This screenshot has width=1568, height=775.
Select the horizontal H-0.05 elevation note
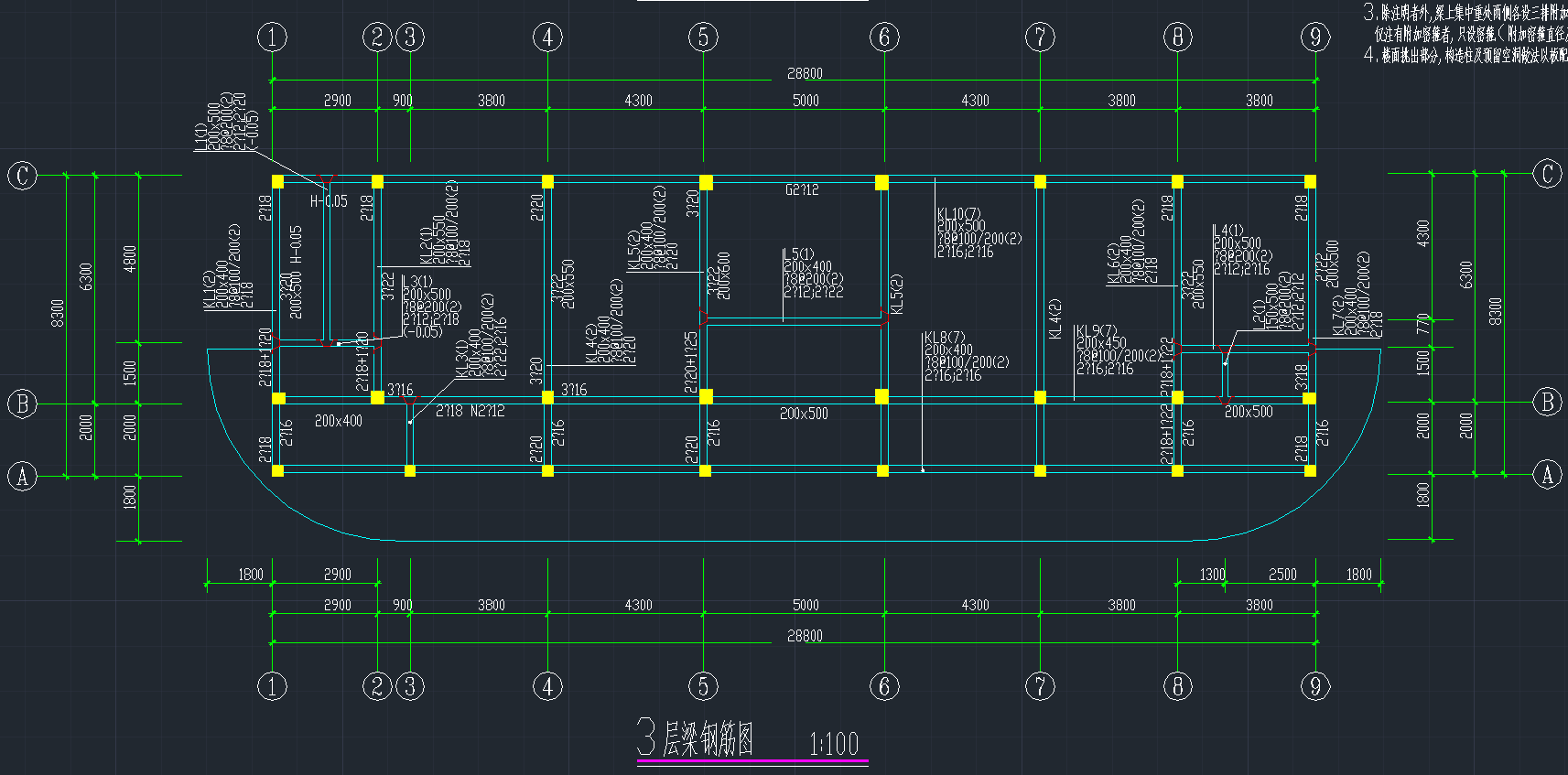click(x=329, y=201)
